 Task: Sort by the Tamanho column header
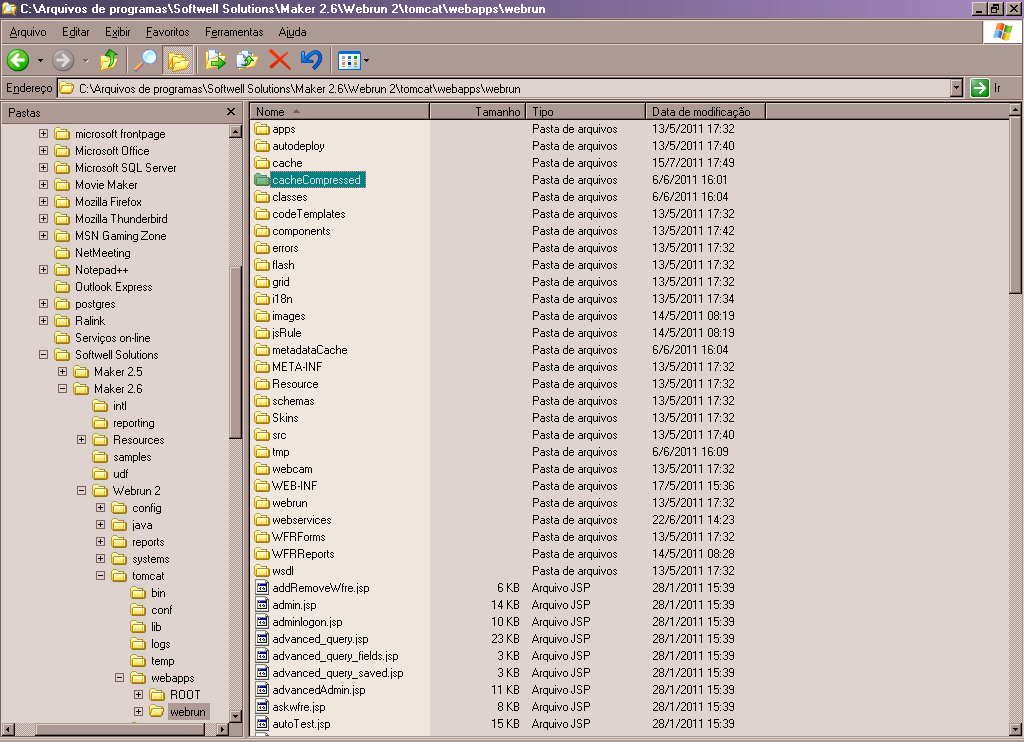[x=478, y=112]
